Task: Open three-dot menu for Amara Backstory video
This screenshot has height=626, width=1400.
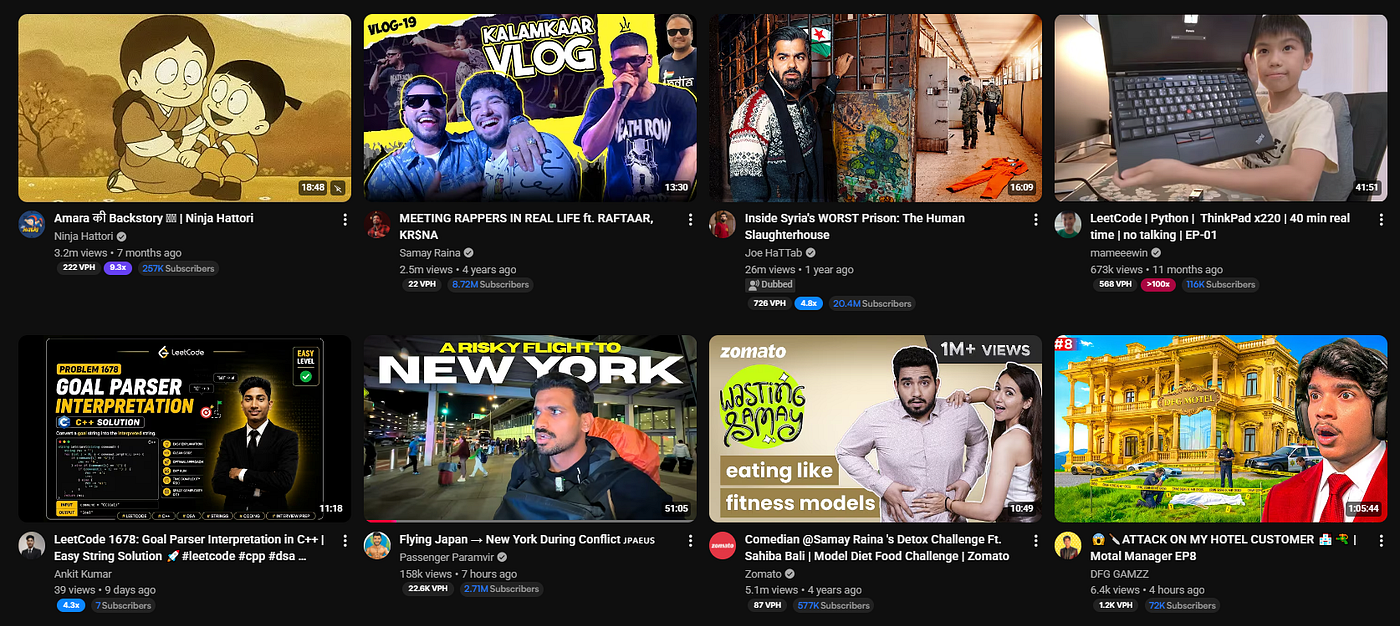Action: (x=345, y=219)
